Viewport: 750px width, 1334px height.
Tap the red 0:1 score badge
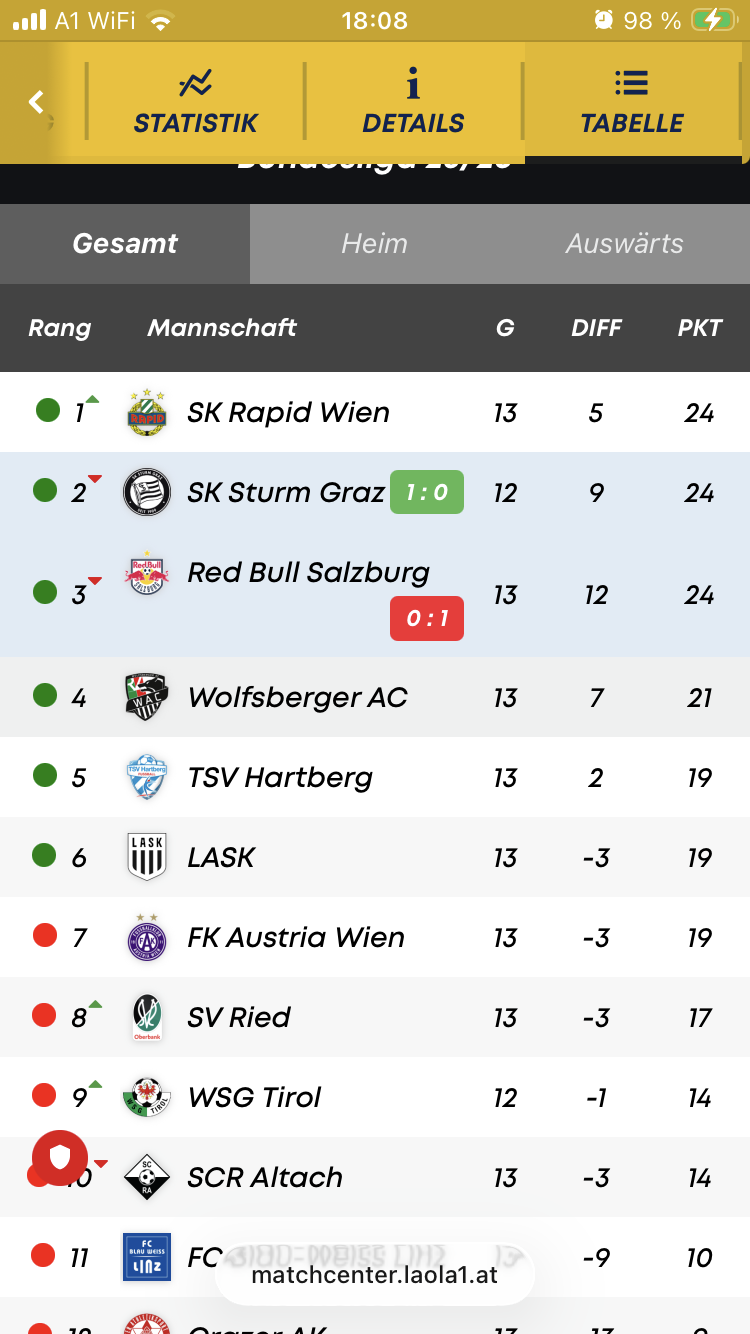[x=427, y=619]
